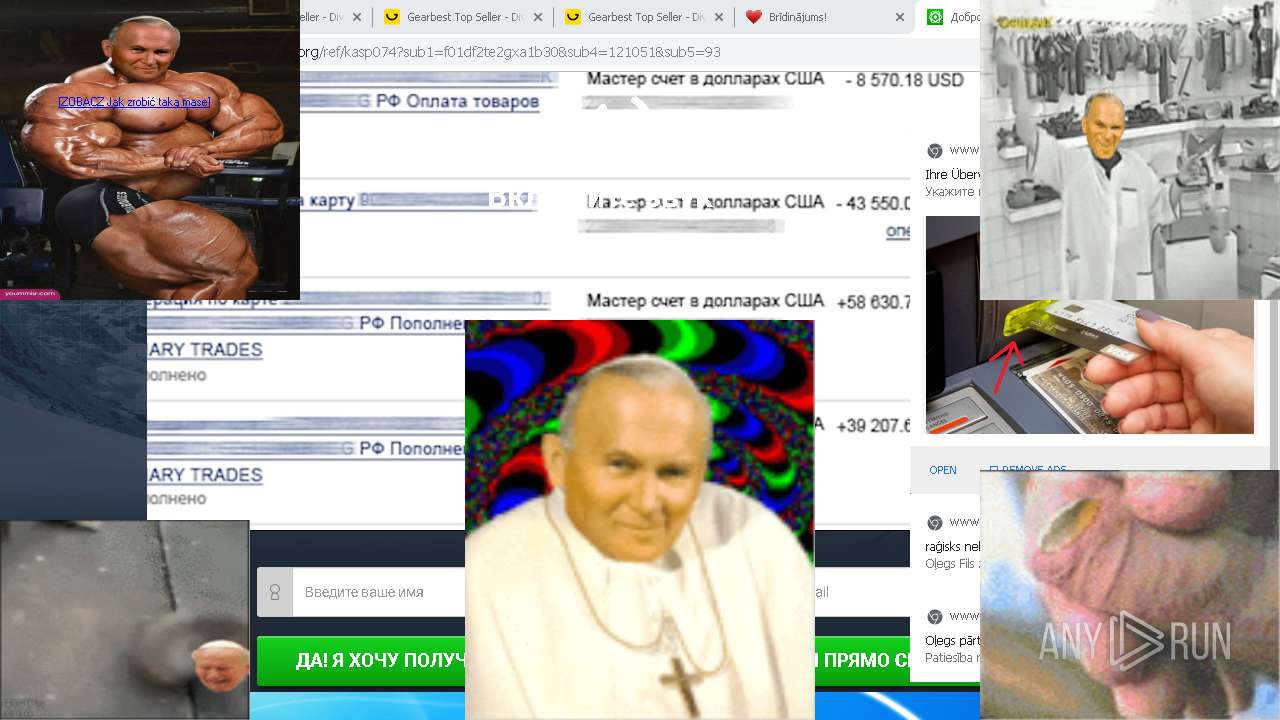Switch to the second Gearbest Top Seller tab
This screenshot has width=1280, height=720.
[645, 17]
